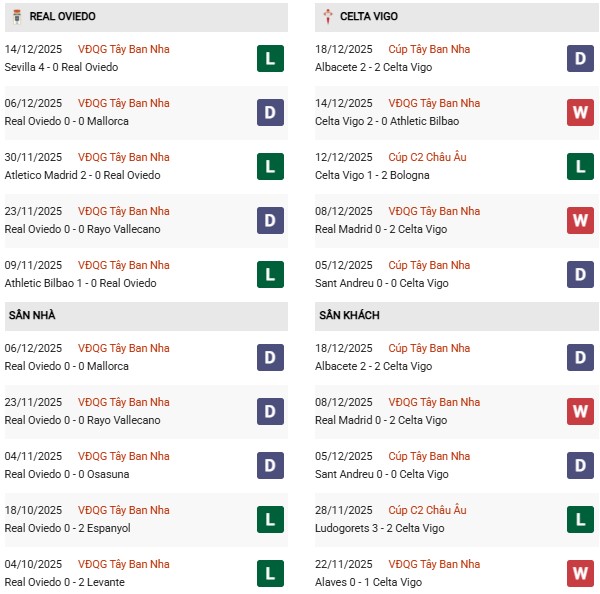This screenshot has height=594, width=600.
Task: Click the Real Oviedo team crest icon
Action: click(15, 17)
